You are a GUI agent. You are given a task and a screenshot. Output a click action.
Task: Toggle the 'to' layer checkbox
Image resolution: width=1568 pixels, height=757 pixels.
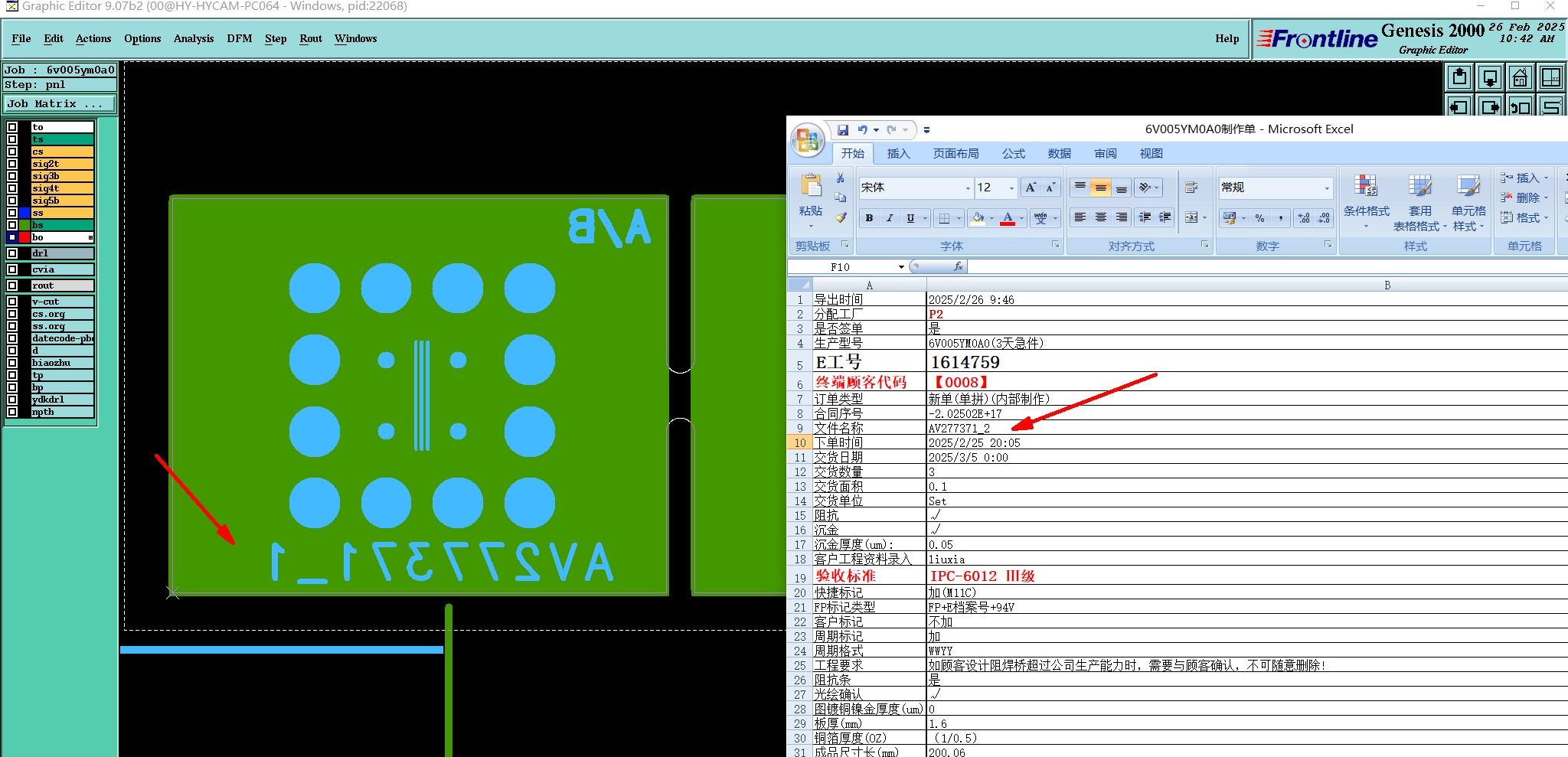pyautogui.click(x=12, y=127)
